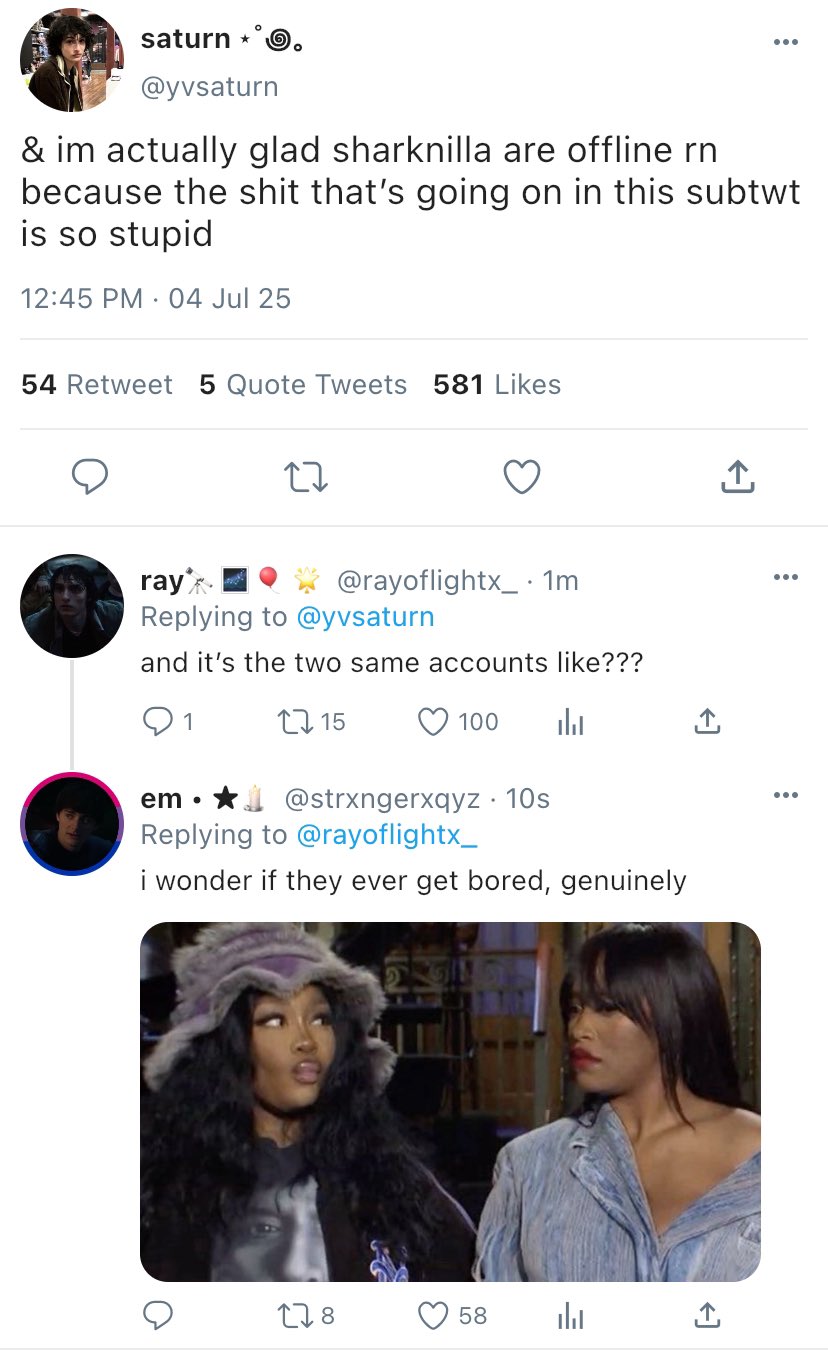The image size is (828, 1350).
Task: Open the 54 Retweet list
Action: (x=97, y=385)
